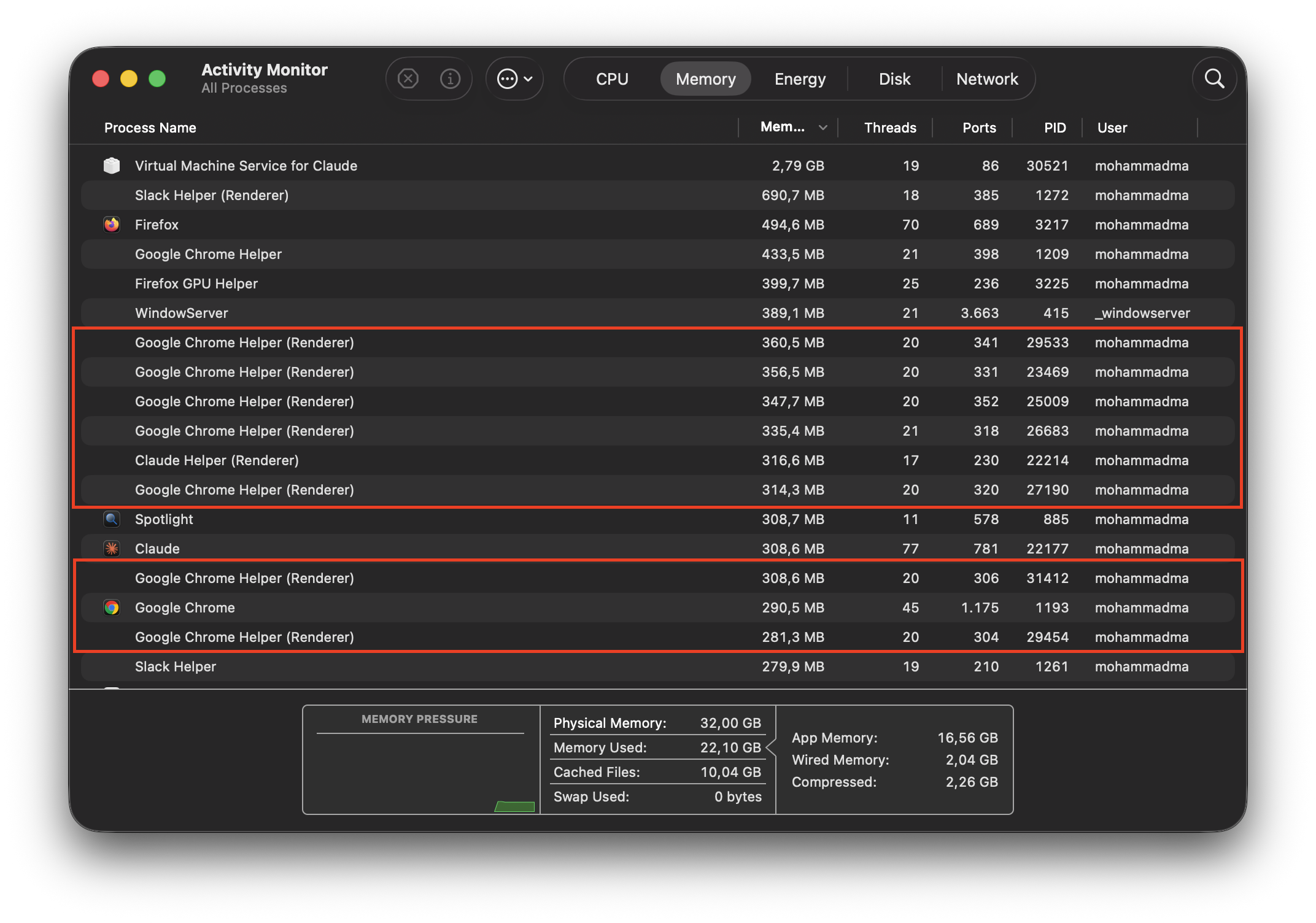The width and height of the screenshot is (1316, 923).
Task: Sort by Process Name column header
Action: coord(150,128)
